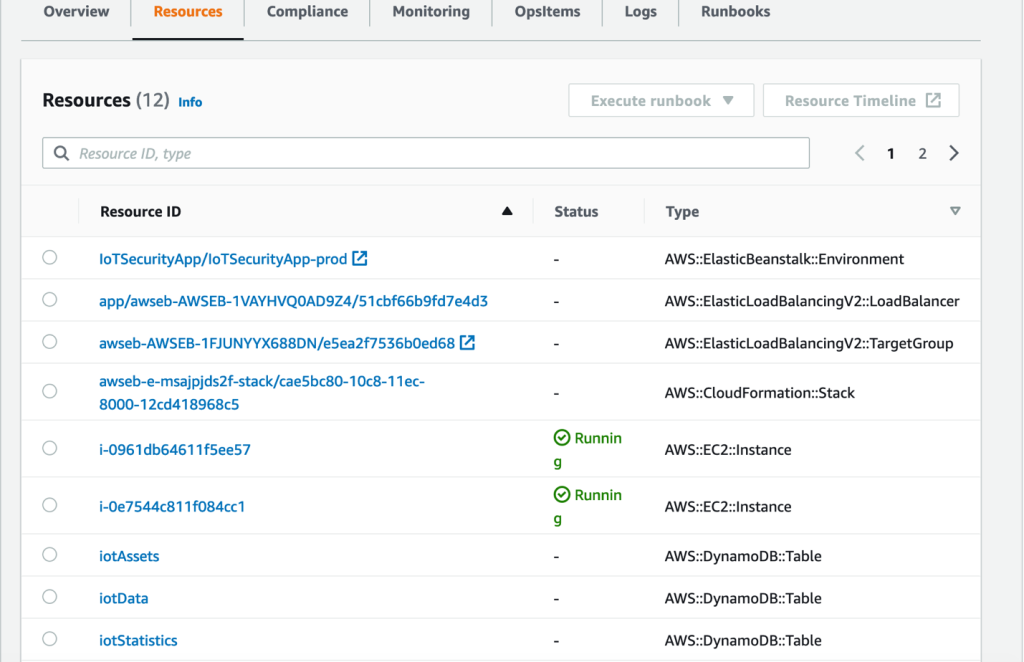Click the previous page chevron arrow

tap(859, 152)
